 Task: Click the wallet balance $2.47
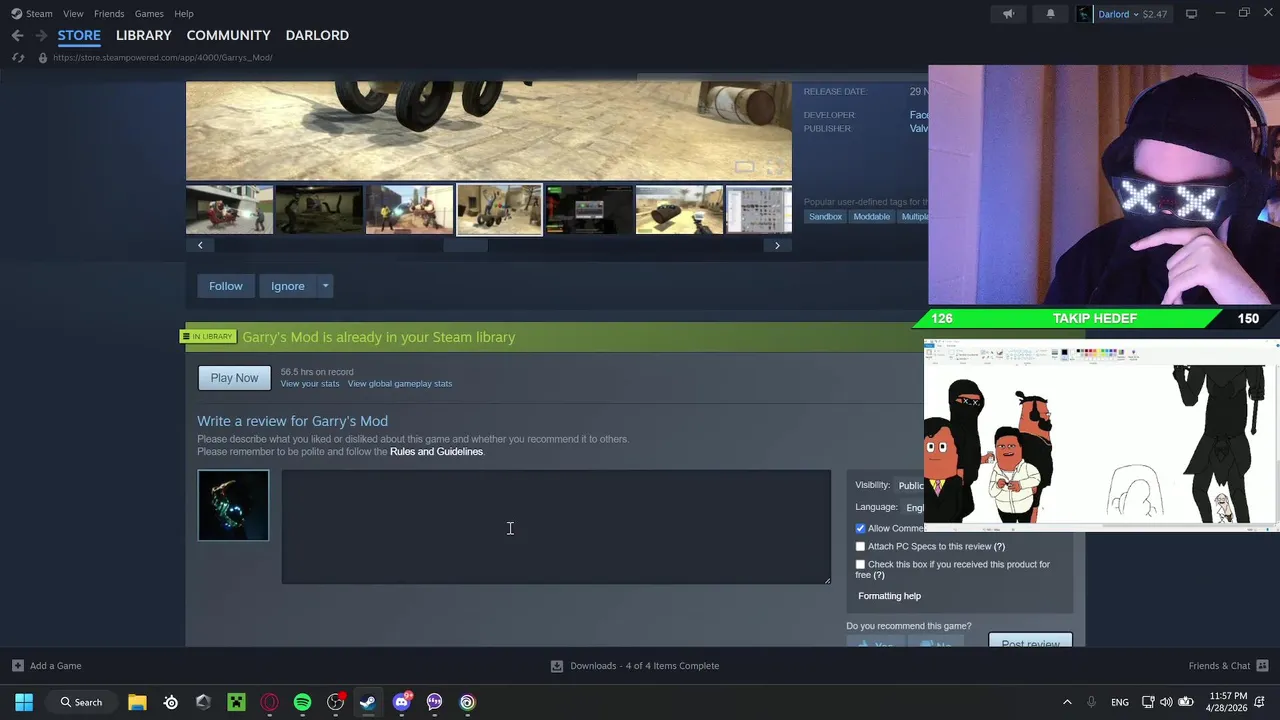pos(1155,14)
